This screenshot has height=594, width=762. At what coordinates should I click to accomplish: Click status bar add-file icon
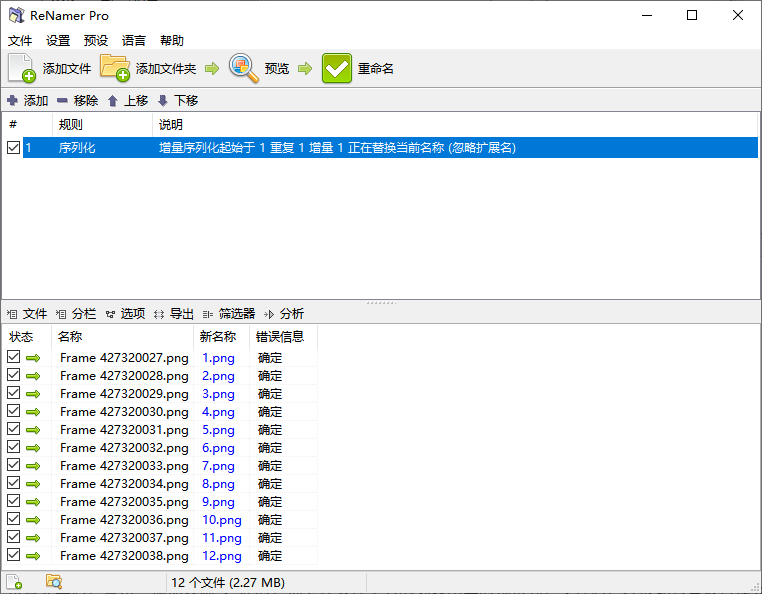coord(14,582)
